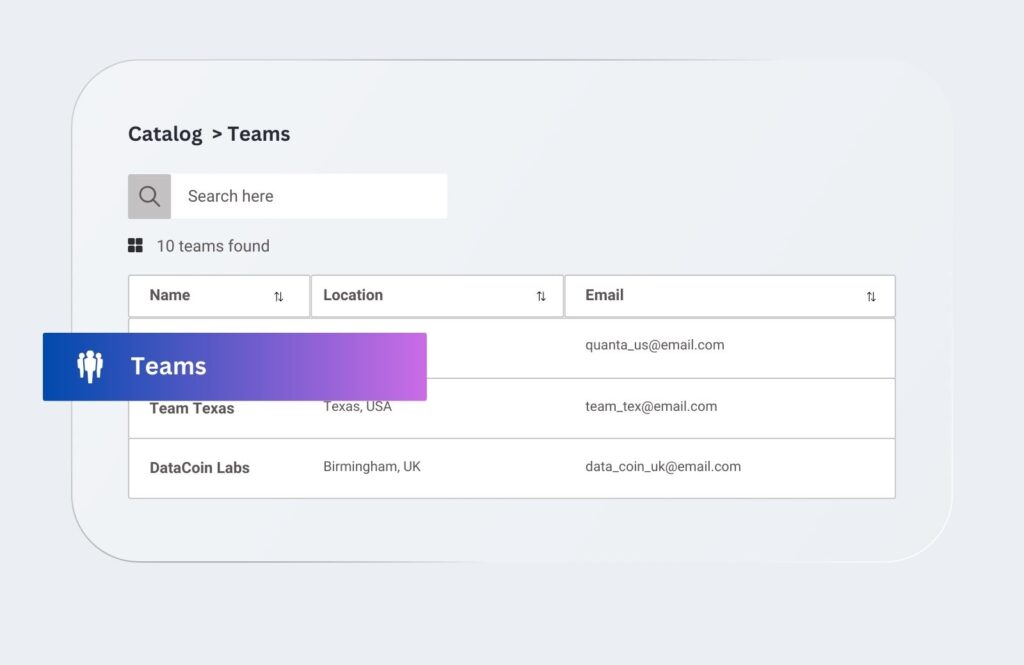1024x665 pixels.
Task: Sort by Name column arrows
Action: pos(279,297)
